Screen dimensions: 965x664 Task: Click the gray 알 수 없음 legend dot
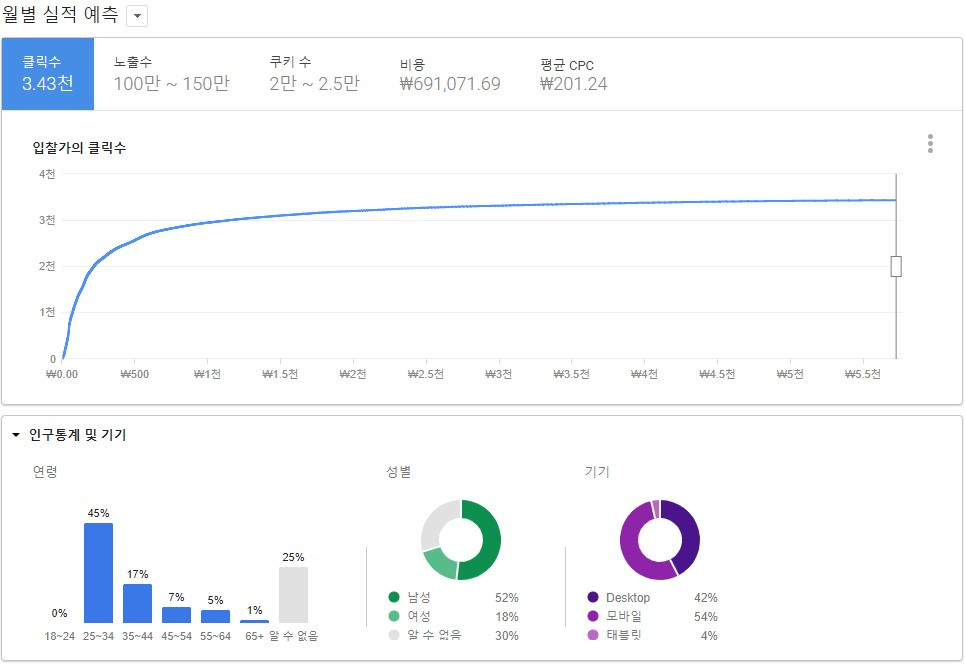click(x=396, y=636)
